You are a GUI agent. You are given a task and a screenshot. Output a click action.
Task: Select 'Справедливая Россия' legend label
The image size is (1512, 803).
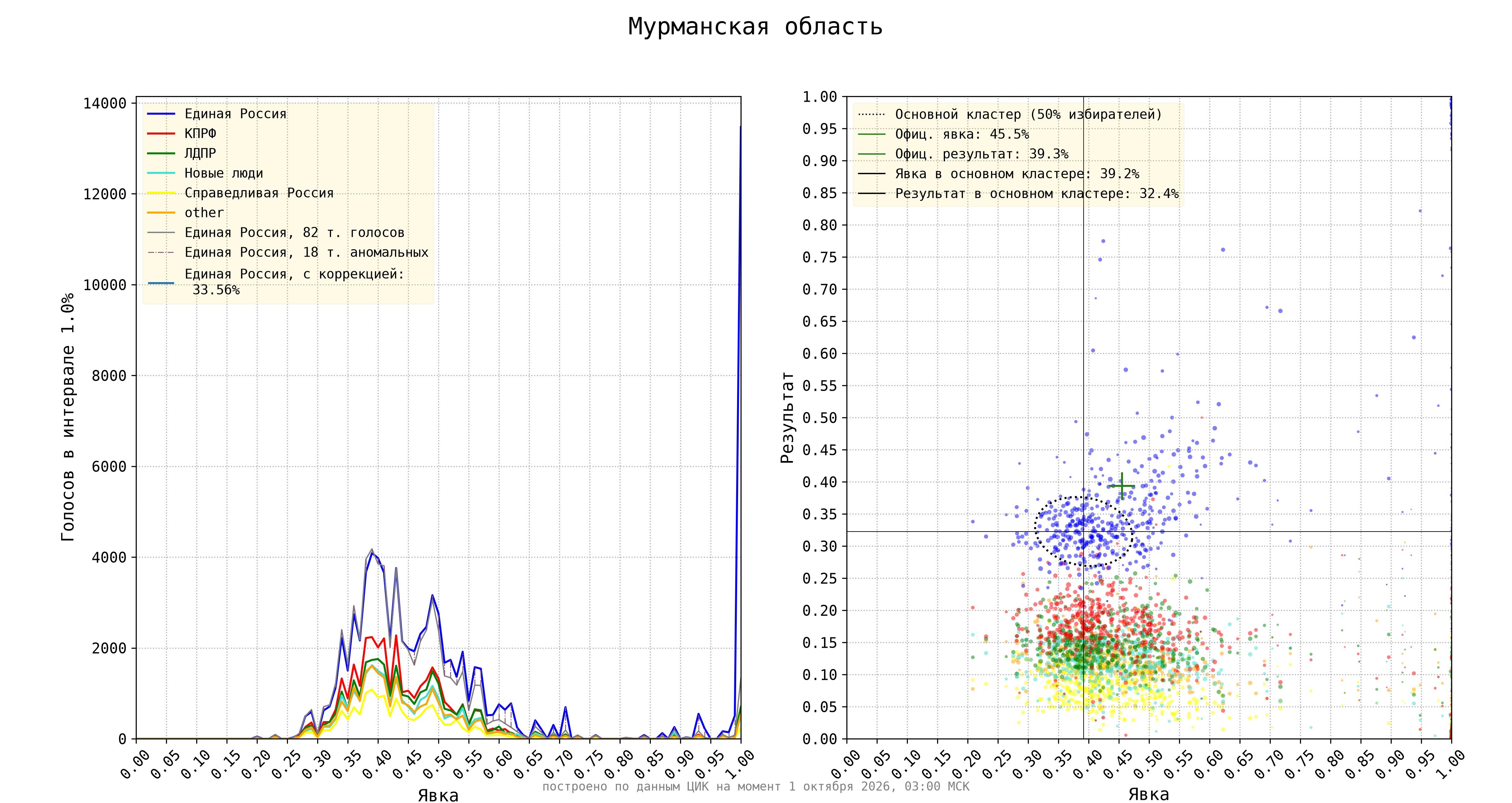(x=259, y=193)
